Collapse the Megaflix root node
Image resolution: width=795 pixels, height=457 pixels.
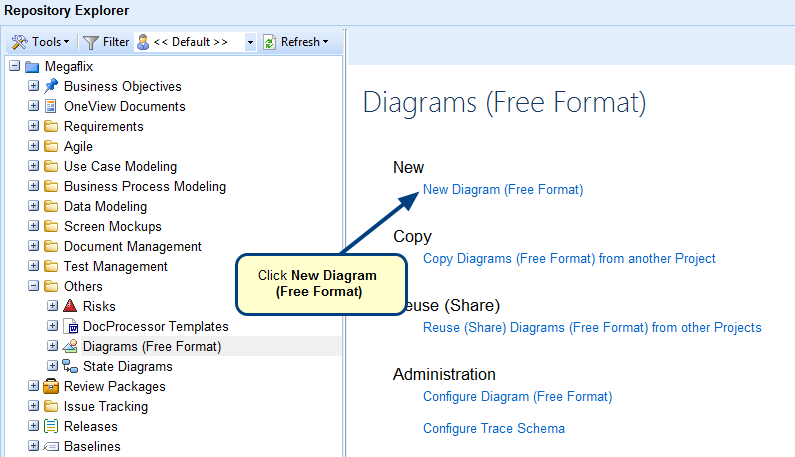(15, 66)
